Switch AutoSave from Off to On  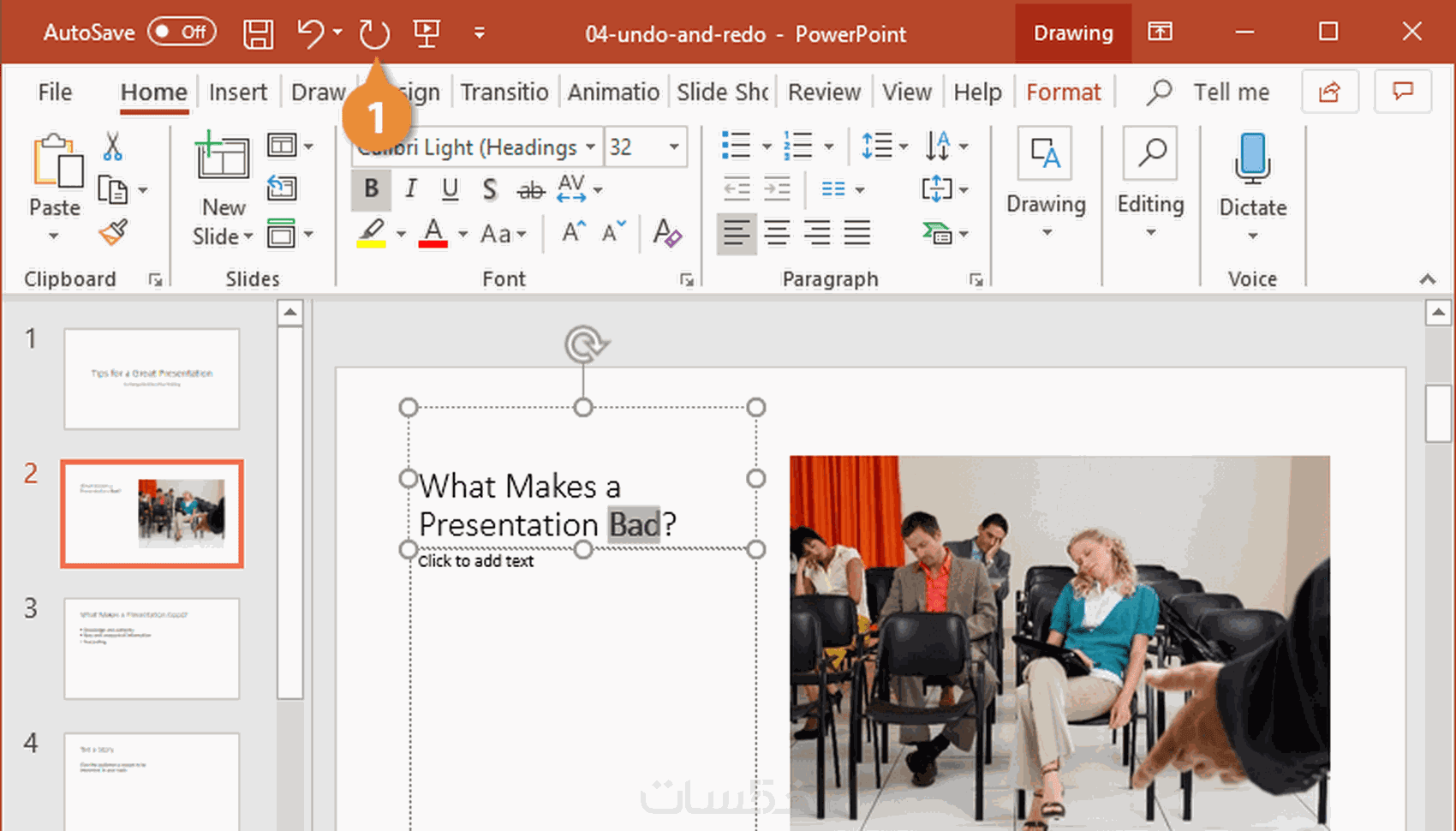click(x=182, y=31)
